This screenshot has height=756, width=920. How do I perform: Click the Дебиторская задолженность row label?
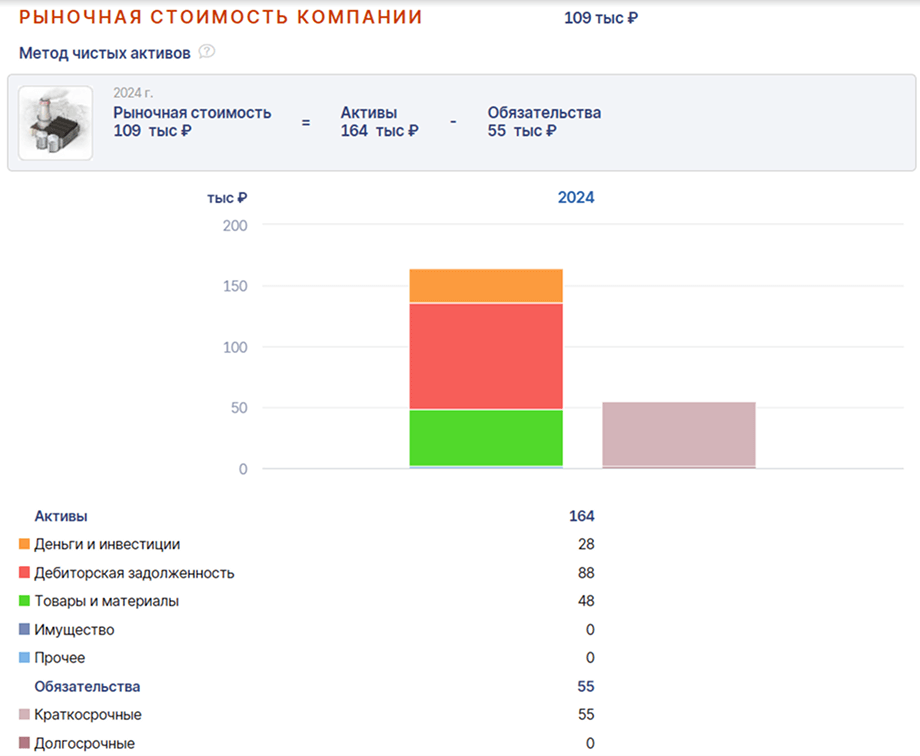[x=134, y=573]
